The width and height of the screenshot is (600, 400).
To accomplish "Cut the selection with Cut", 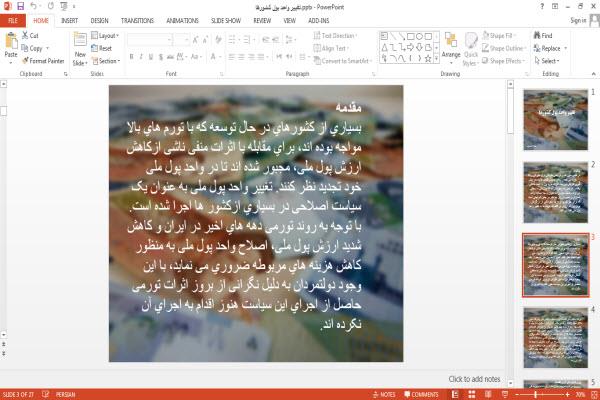I will (30, 36).
